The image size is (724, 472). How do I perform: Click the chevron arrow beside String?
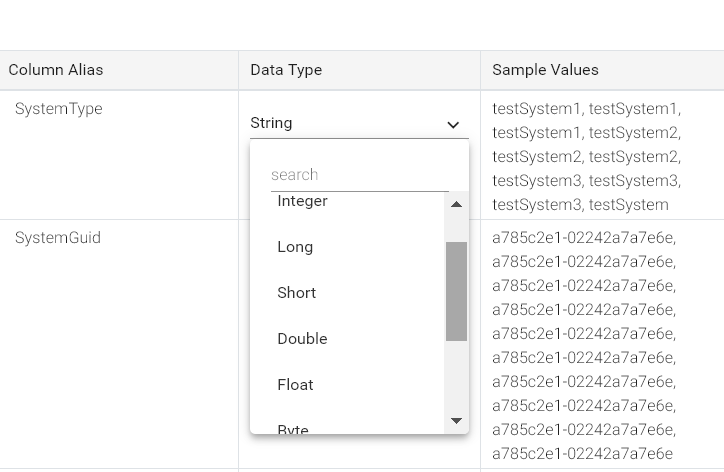click(x=453, y=125)
